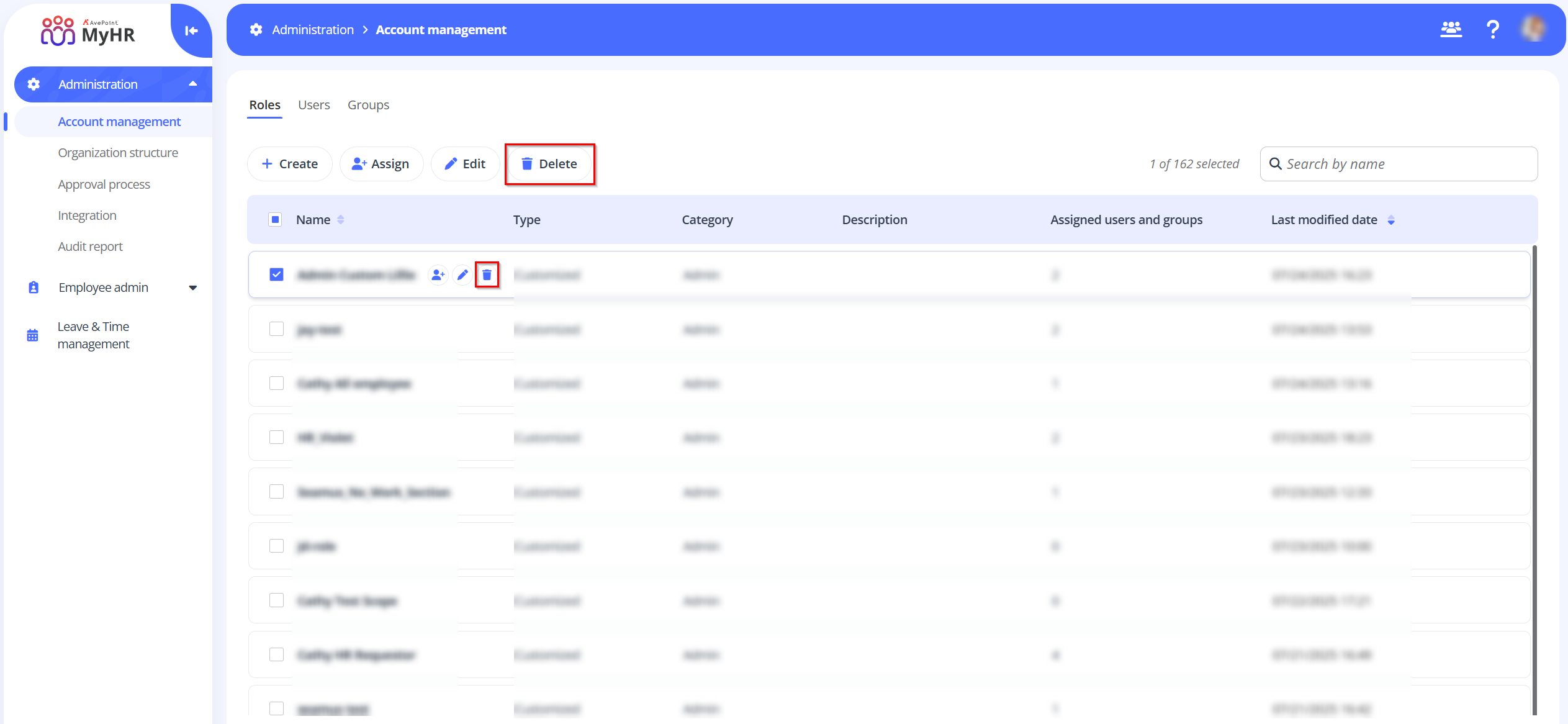Click the trash icon in selected row
Image resolution: width=1568 pixels, height=724 pixels.
pyautogui.click(x=487, y=274)
